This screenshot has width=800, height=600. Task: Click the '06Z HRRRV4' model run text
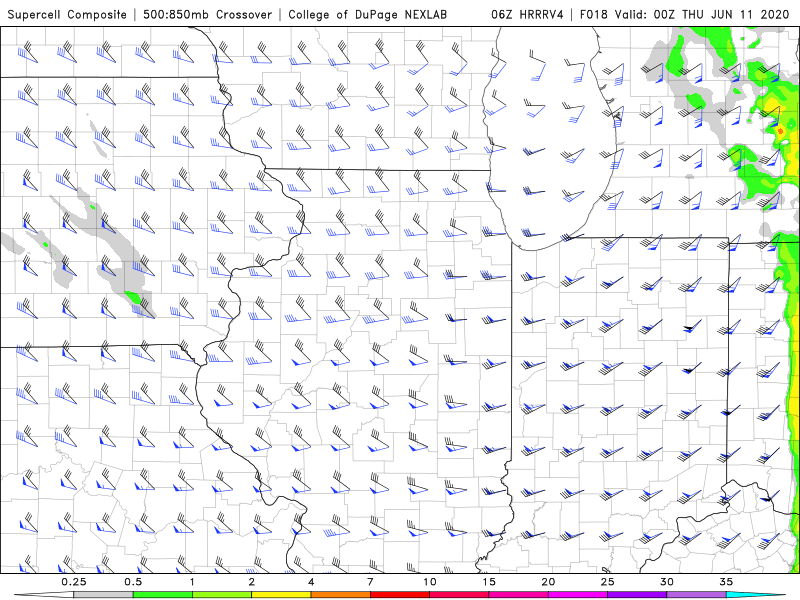[x=527, y=14]
